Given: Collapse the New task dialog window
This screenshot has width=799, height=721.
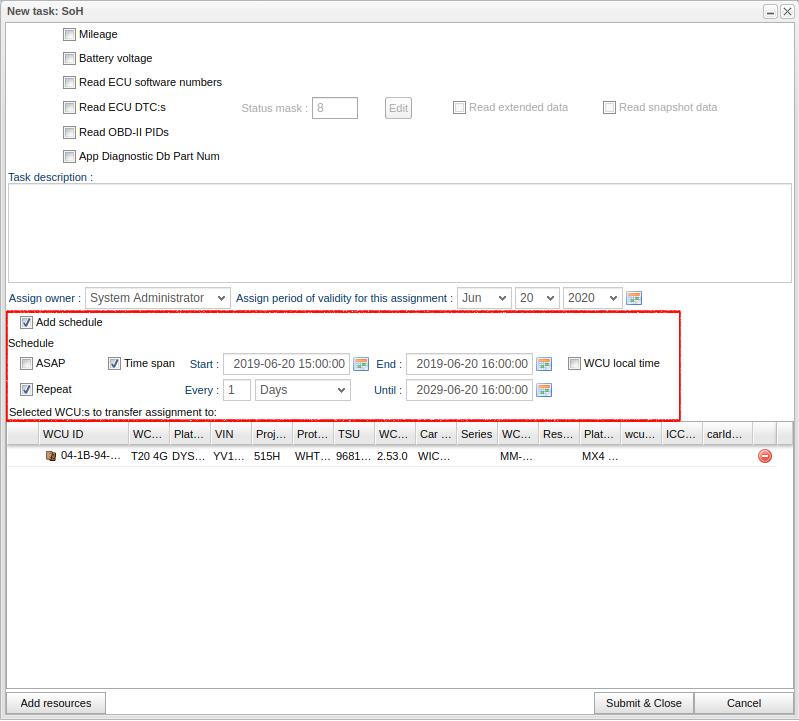Looking at the screenshot, I should [x=770, y=11].
